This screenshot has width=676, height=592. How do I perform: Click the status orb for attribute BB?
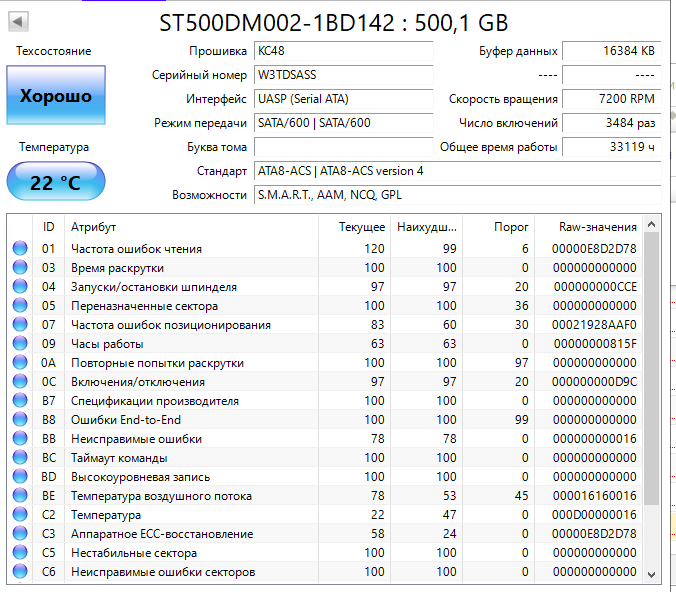(20, 438)
